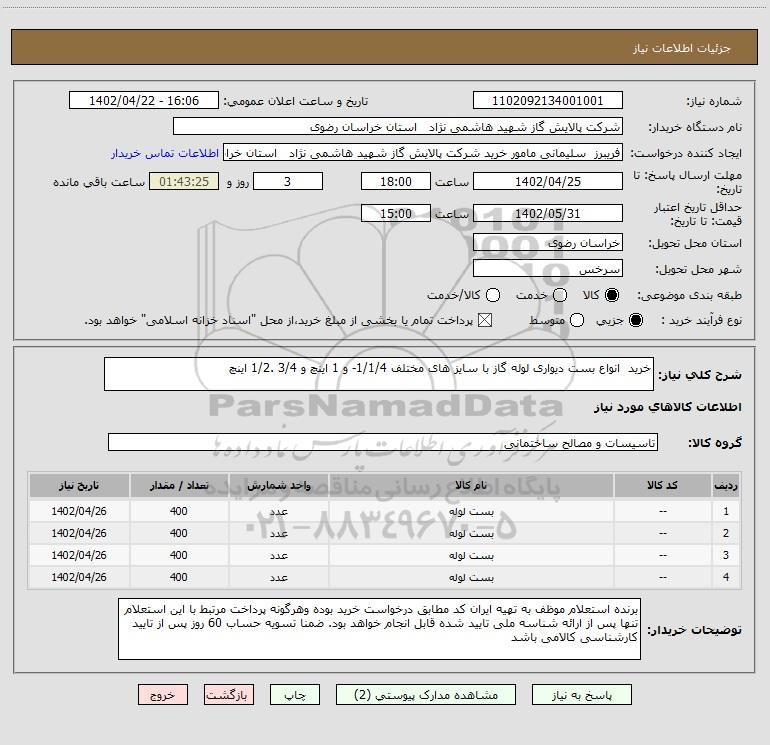Click the شماره نیاز number field
770x745 pixels.
(x=547, y=101)
